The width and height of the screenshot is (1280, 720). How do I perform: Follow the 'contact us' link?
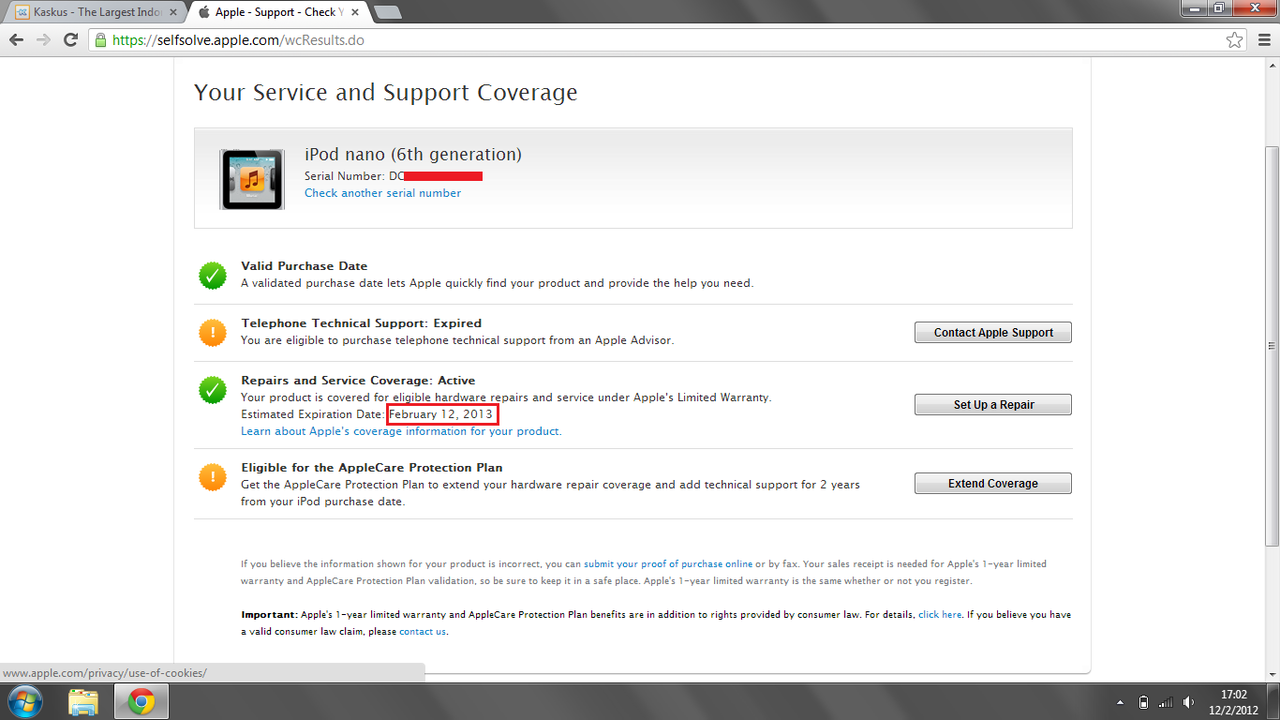pos(422,632)
